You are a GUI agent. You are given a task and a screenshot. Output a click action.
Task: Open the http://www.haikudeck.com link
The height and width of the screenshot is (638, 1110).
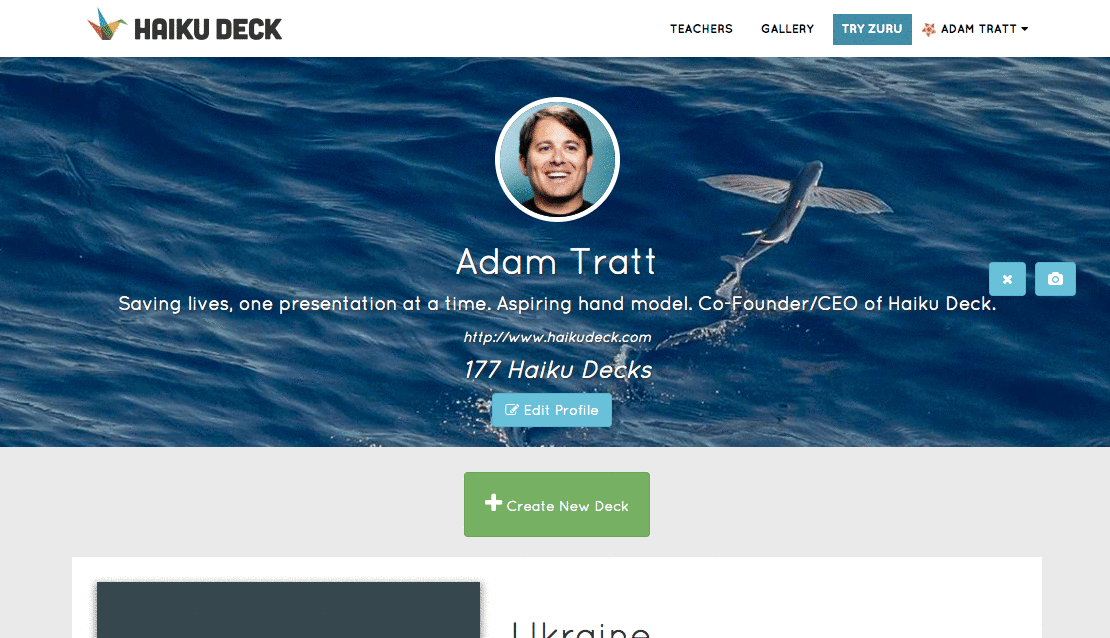coord(557,337)
